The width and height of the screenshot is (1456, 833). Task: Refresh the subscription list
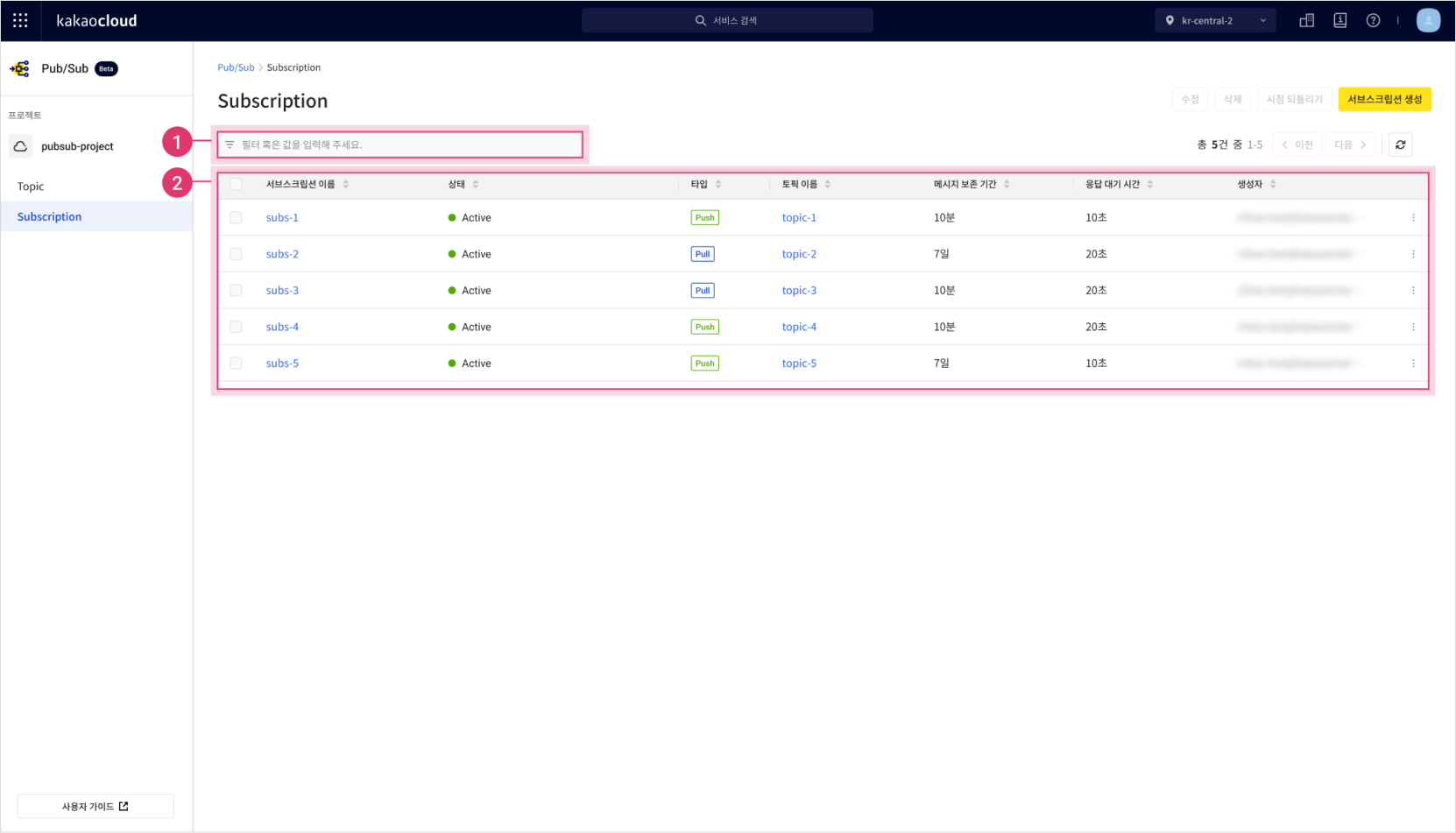(1400, 145)
